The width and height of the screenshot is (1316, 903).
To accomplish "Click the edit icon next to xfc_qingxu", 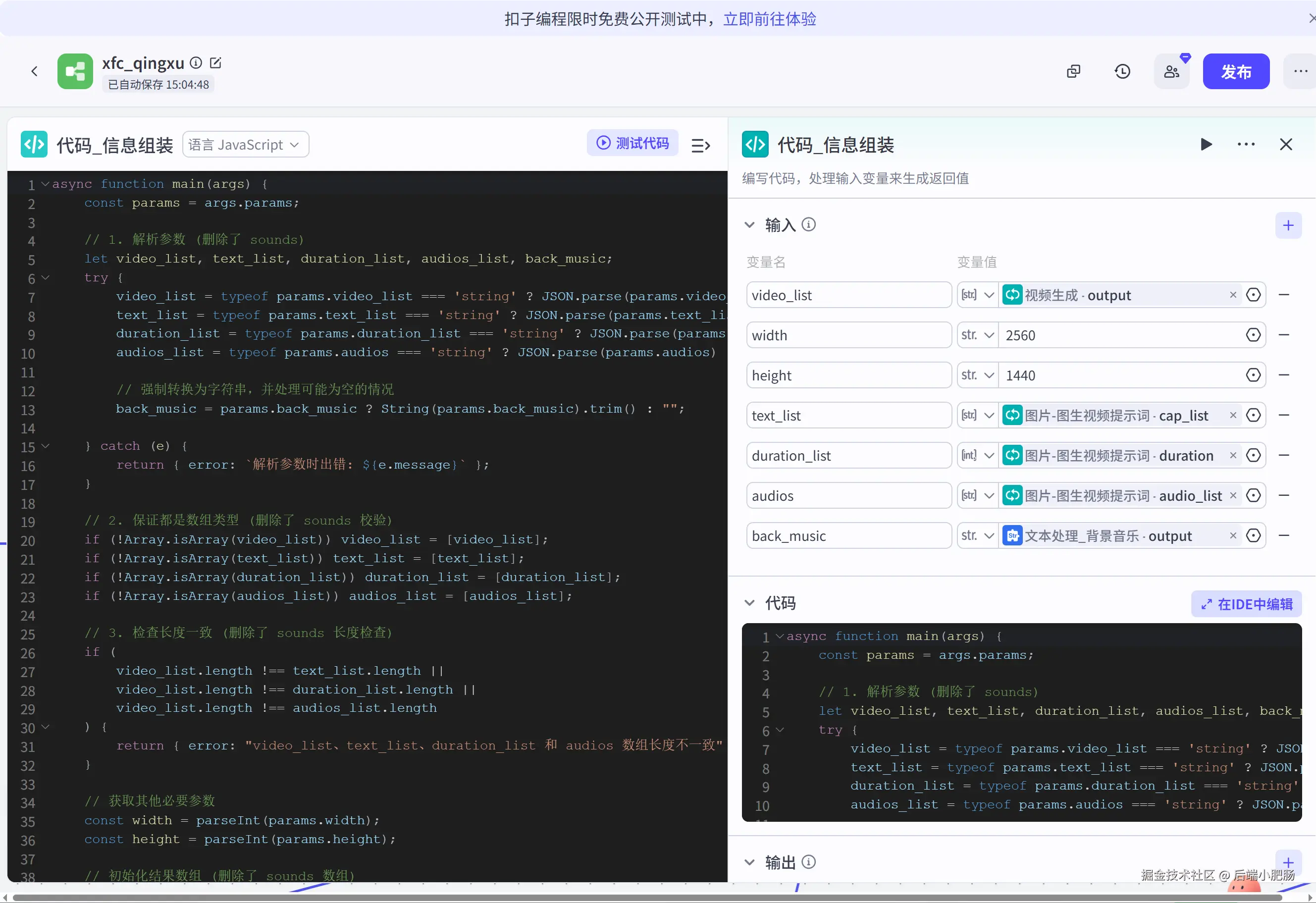I will click(216, 63).
